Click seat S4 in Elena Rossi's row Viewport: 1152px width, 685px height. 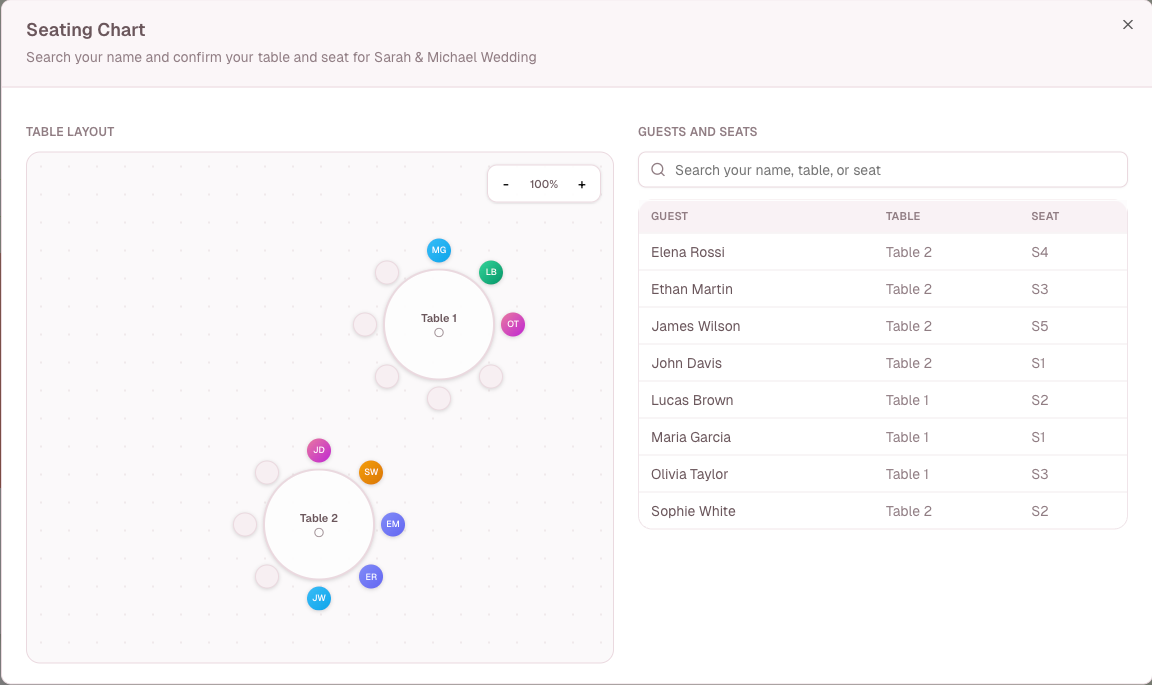click(1039, 252)
